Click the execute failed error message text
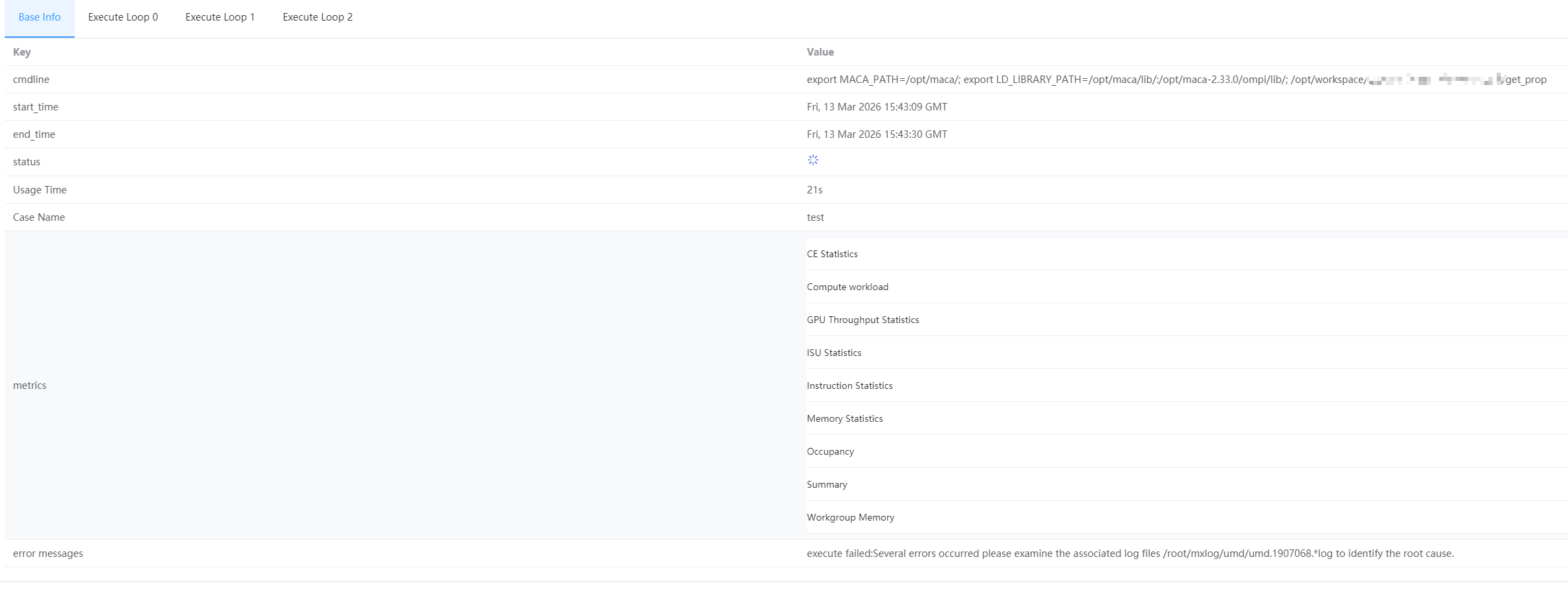This screenshot has width=1568, height=594. [1130, 554]
